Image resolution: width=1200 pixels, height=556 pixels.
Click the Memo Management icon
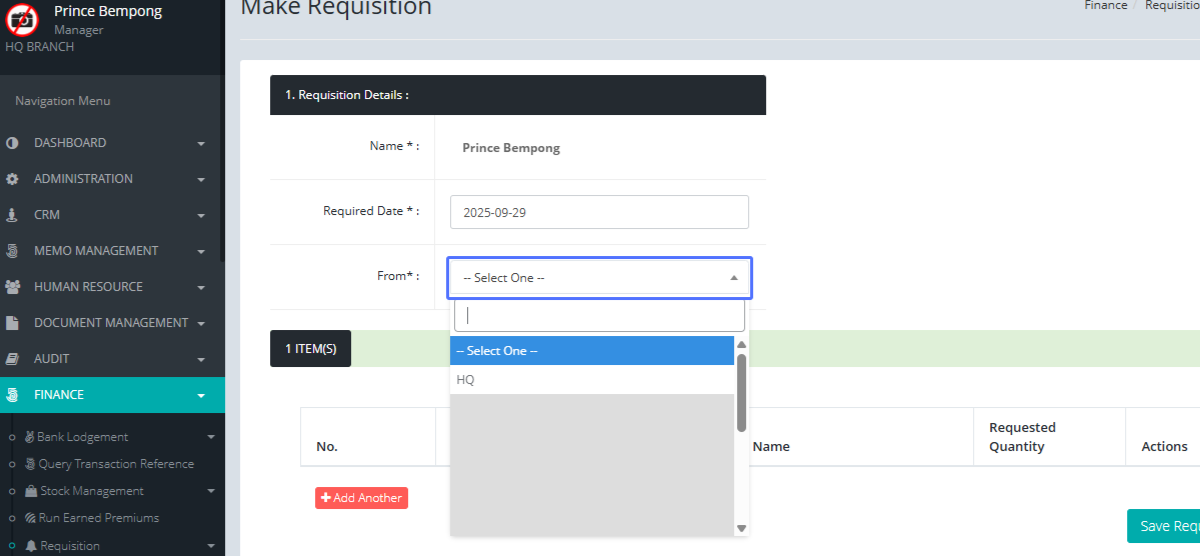pyautogui.click(x=12, y=251)
